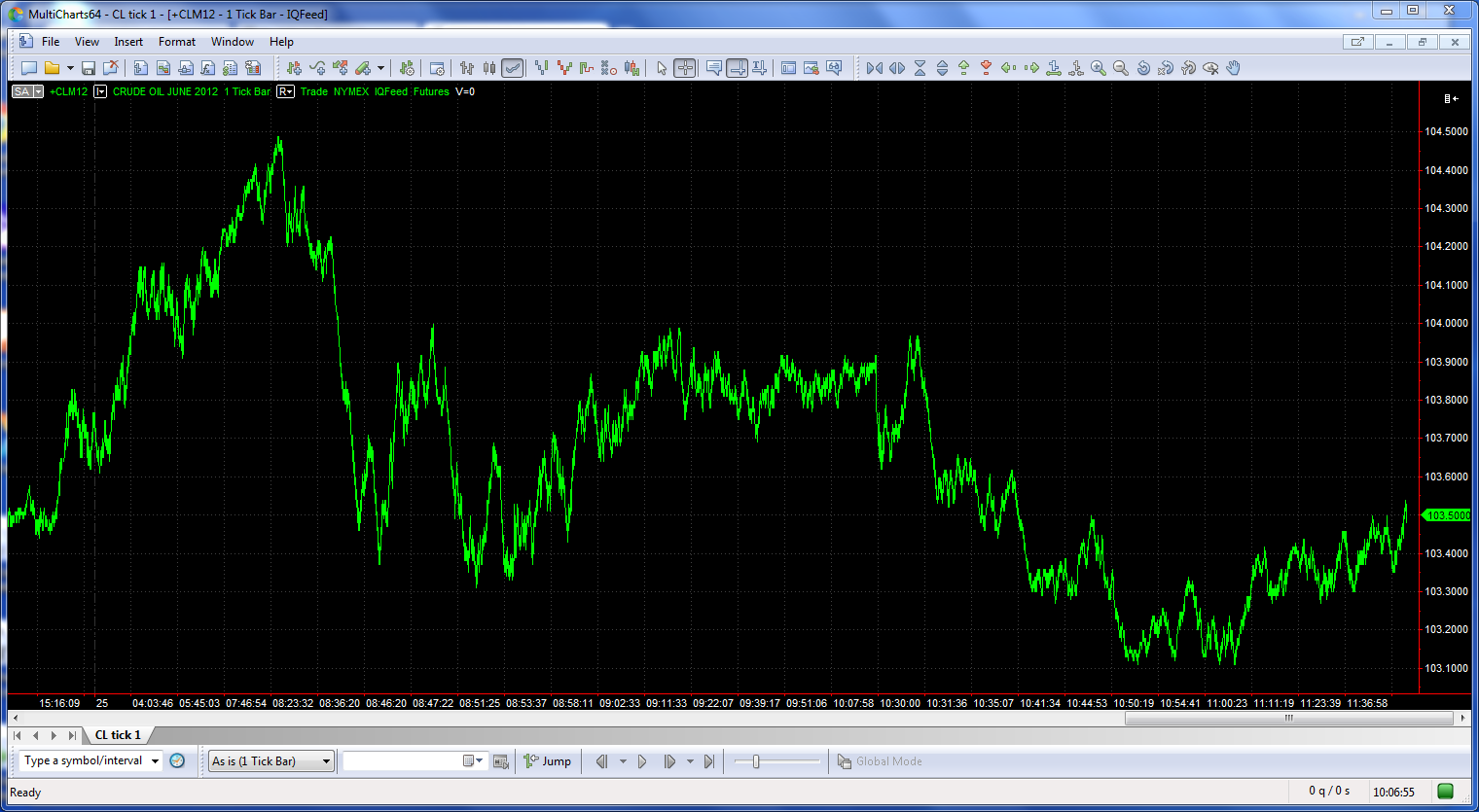
Task: Open Format Window settings icon
Action: (x=437, y=68)
